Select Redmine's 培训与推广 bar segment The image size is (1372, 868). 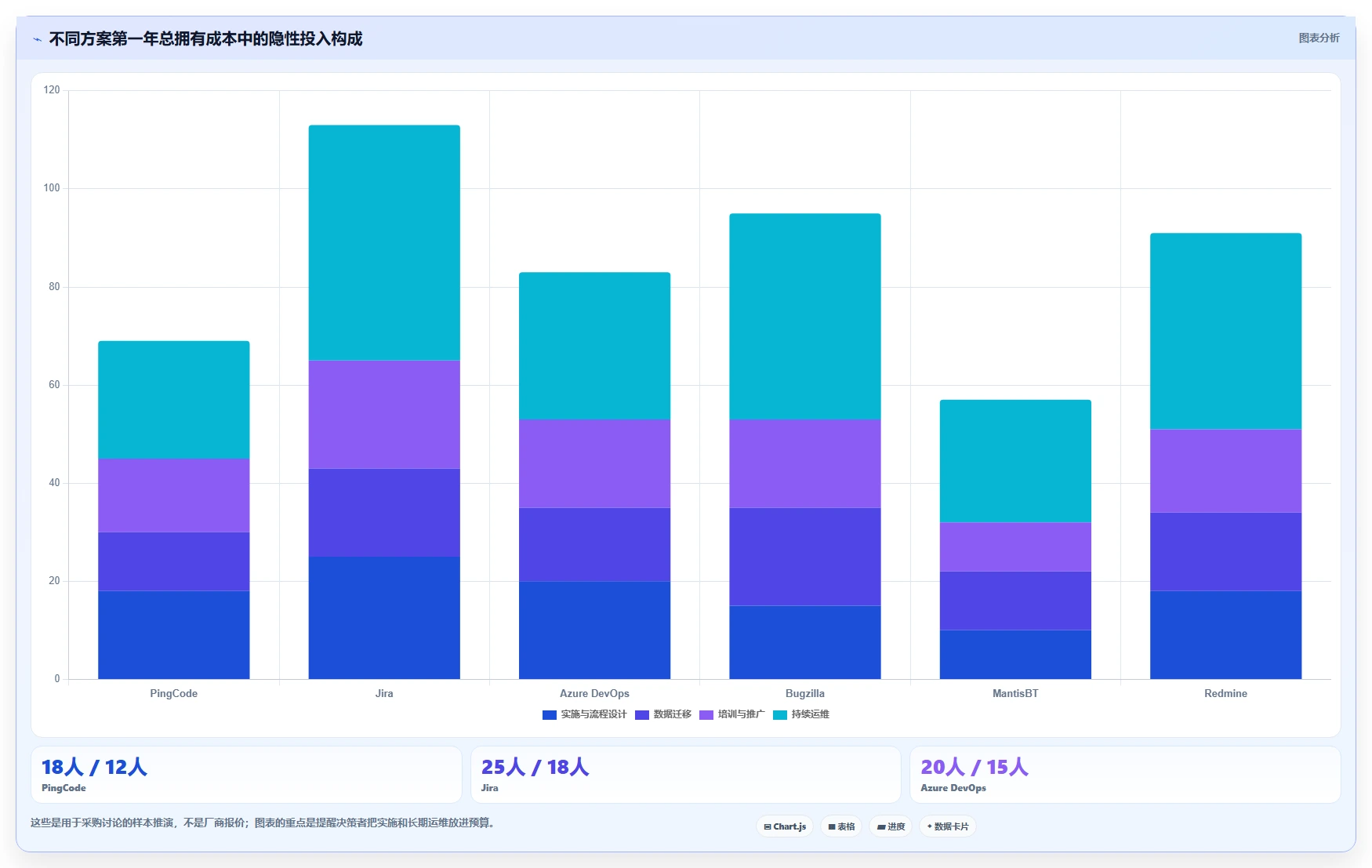click(x=1225, y=470)
